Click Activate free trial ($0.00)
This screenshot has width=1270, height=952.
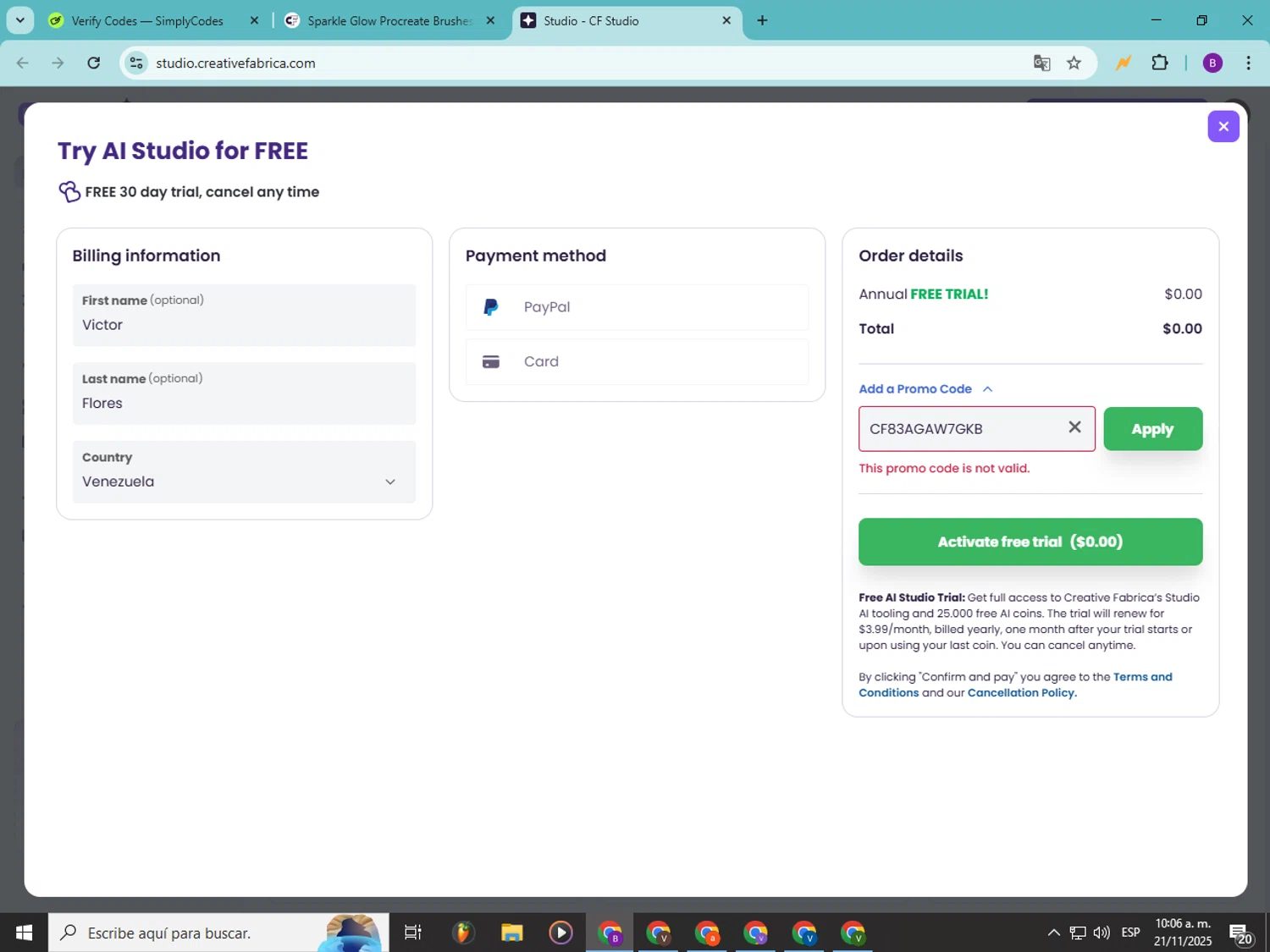pyautogui.click(x=1030, y=542)
